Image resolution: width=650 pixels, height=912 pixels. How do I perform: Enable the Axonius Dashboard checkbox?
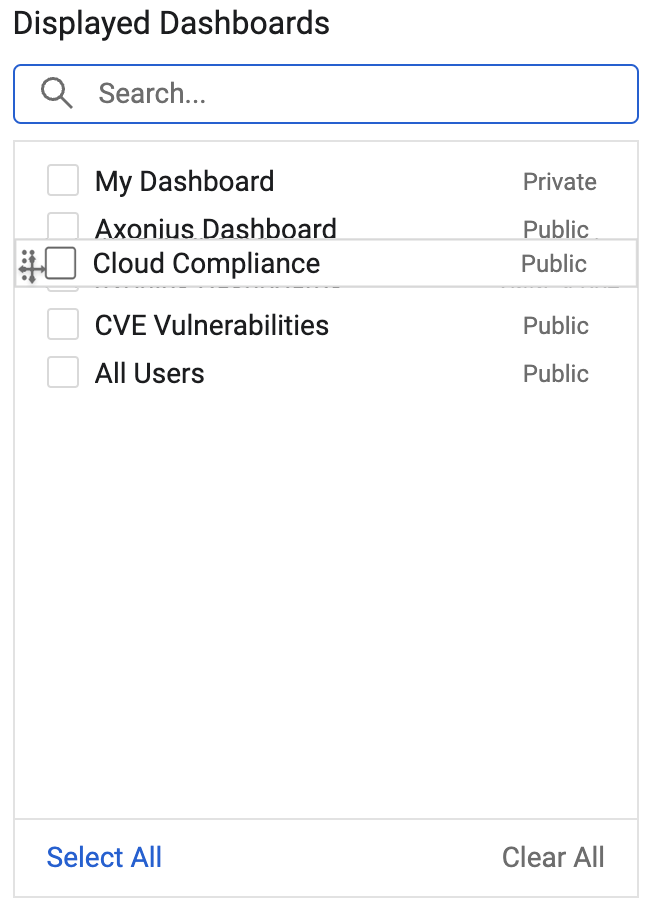[63, 224]
